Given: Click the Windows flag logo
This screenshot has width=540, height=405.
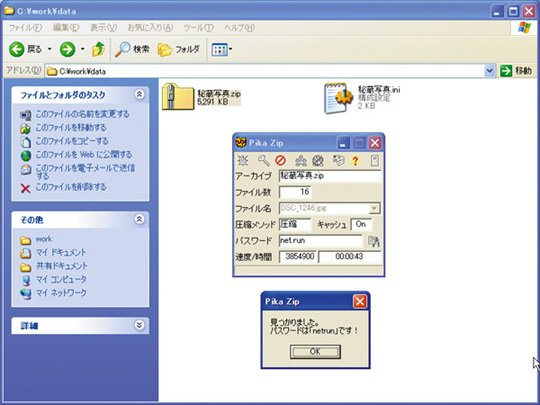Looking at the screenshot, I should pyautogui.click(x=524, y=28).
